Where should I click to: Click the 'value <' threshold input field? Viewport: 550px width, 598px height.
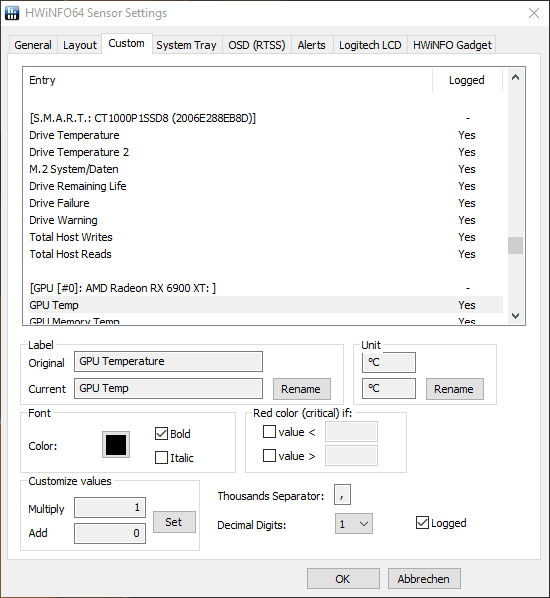351,432
